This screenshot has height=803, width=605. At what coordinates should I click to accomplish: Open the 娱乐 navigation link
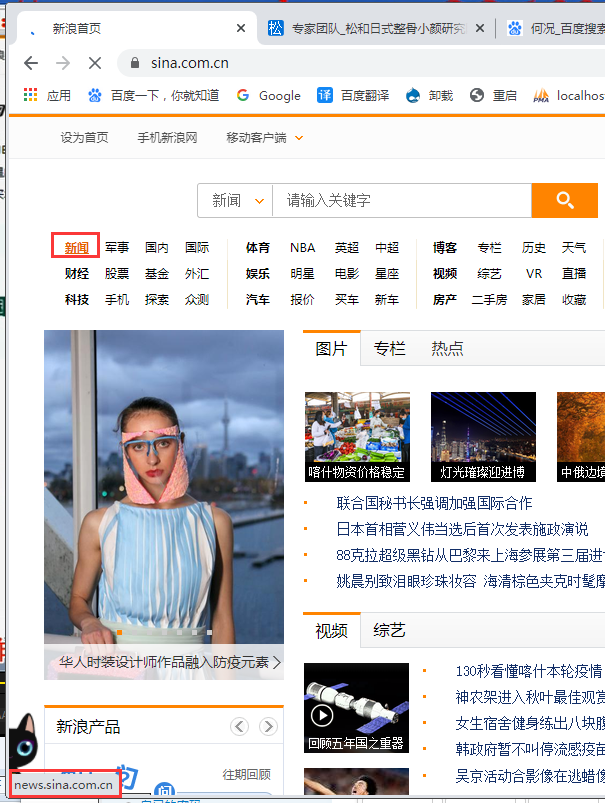click(257, 274)
